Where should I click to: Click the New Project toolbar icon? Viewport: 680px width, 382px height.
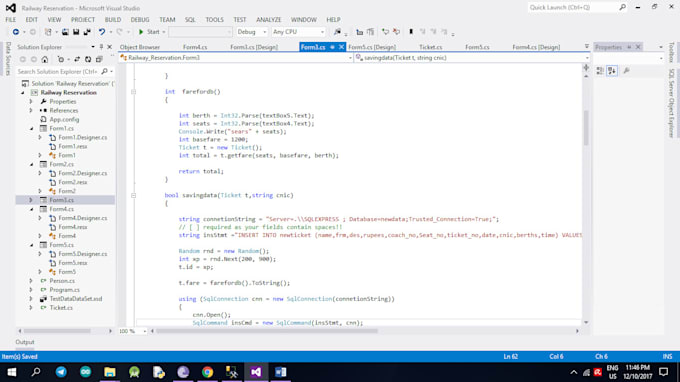click(x=48, y=32)
